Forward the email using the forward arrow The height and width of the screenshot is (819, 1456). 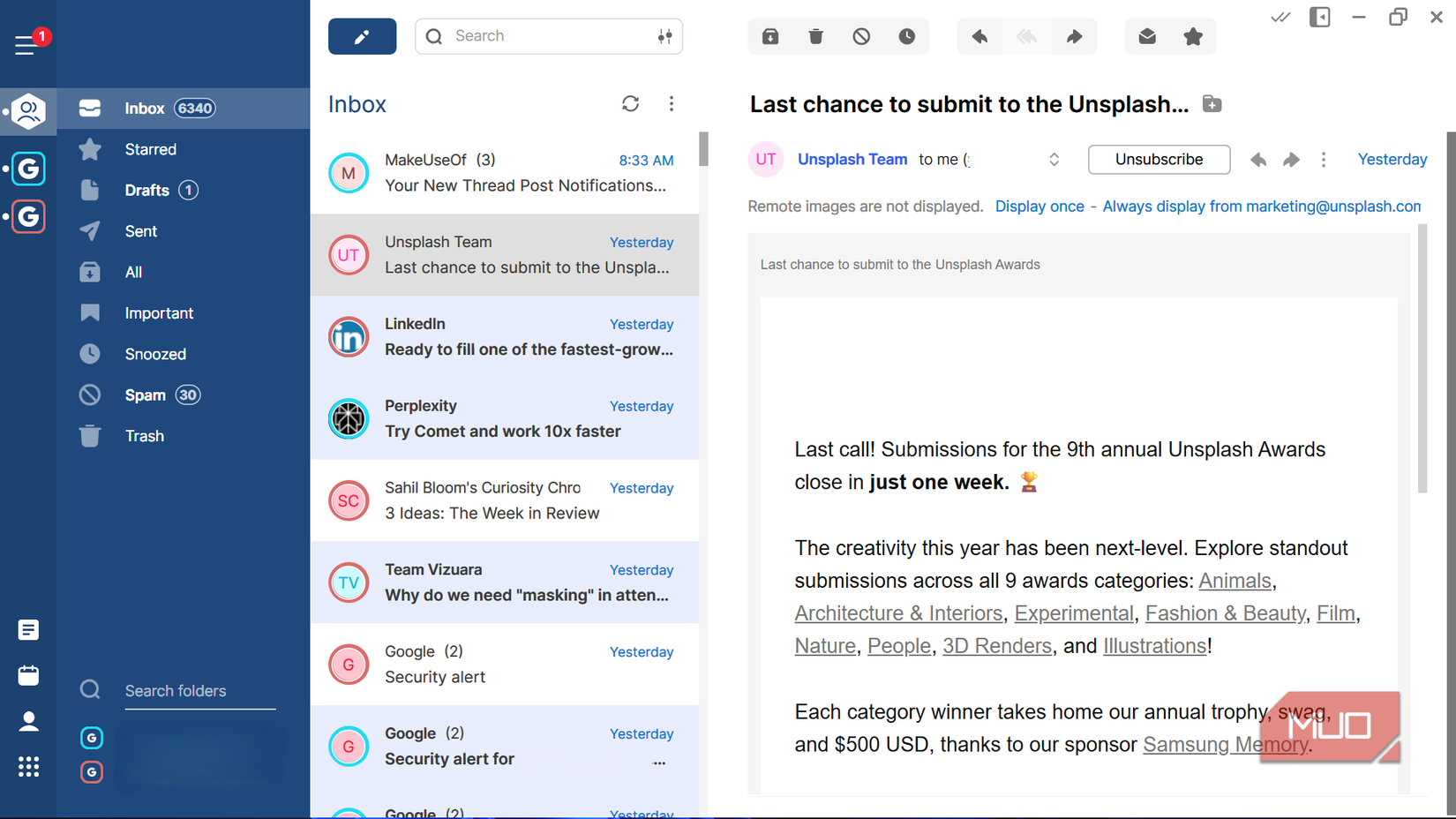point(1074,36)
